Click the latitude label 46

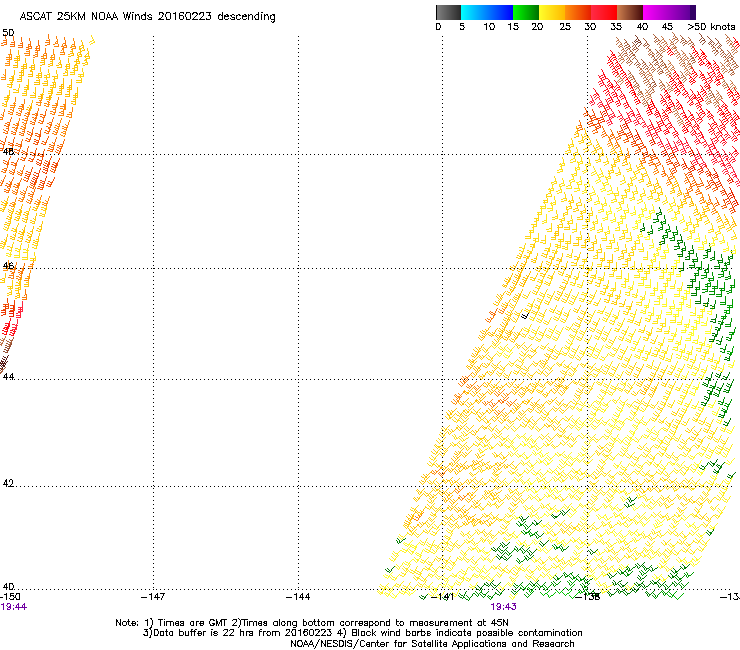point(8,266)
